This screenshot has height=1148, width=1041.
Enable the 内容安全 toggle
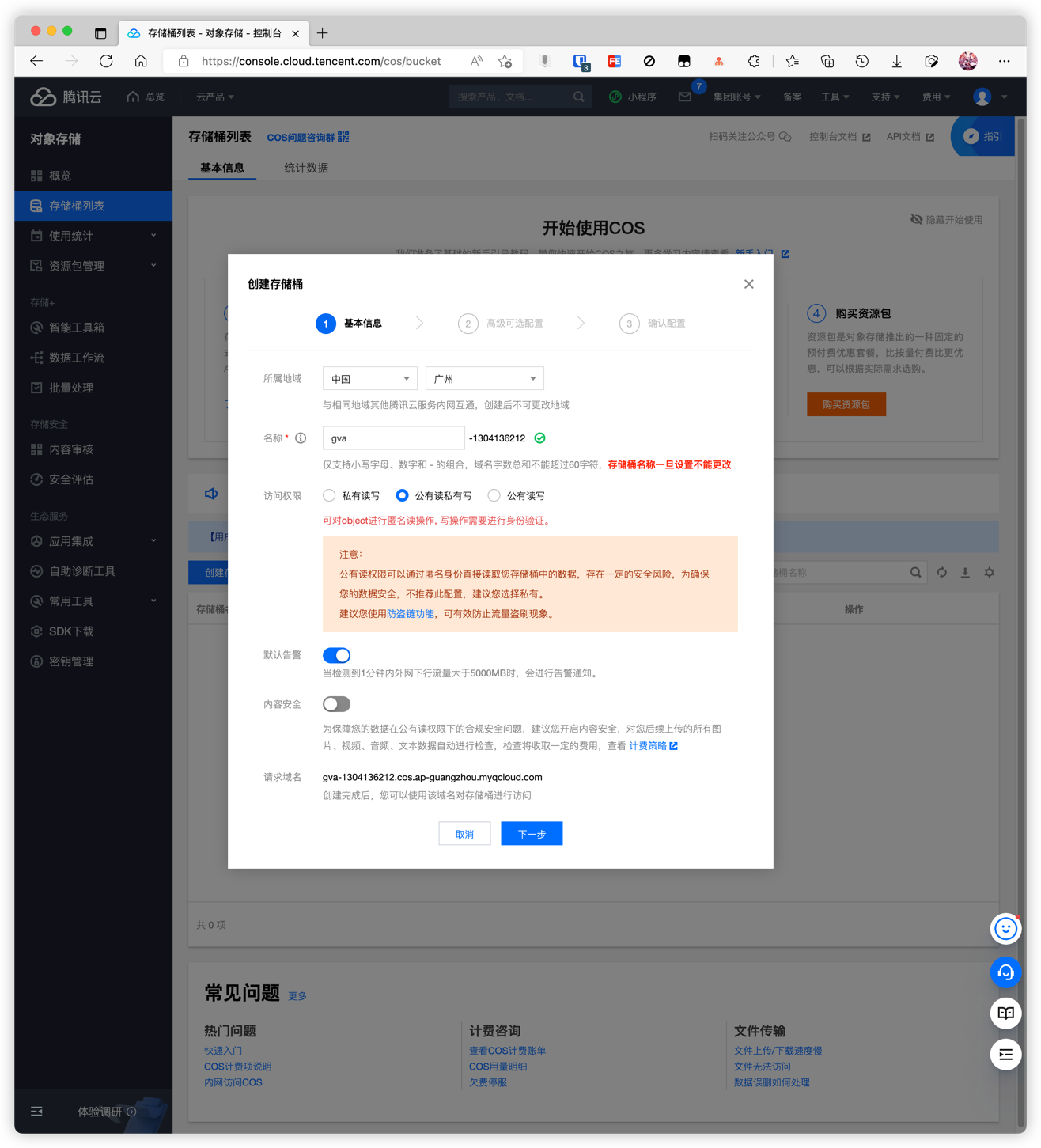(x=336, y=704)
